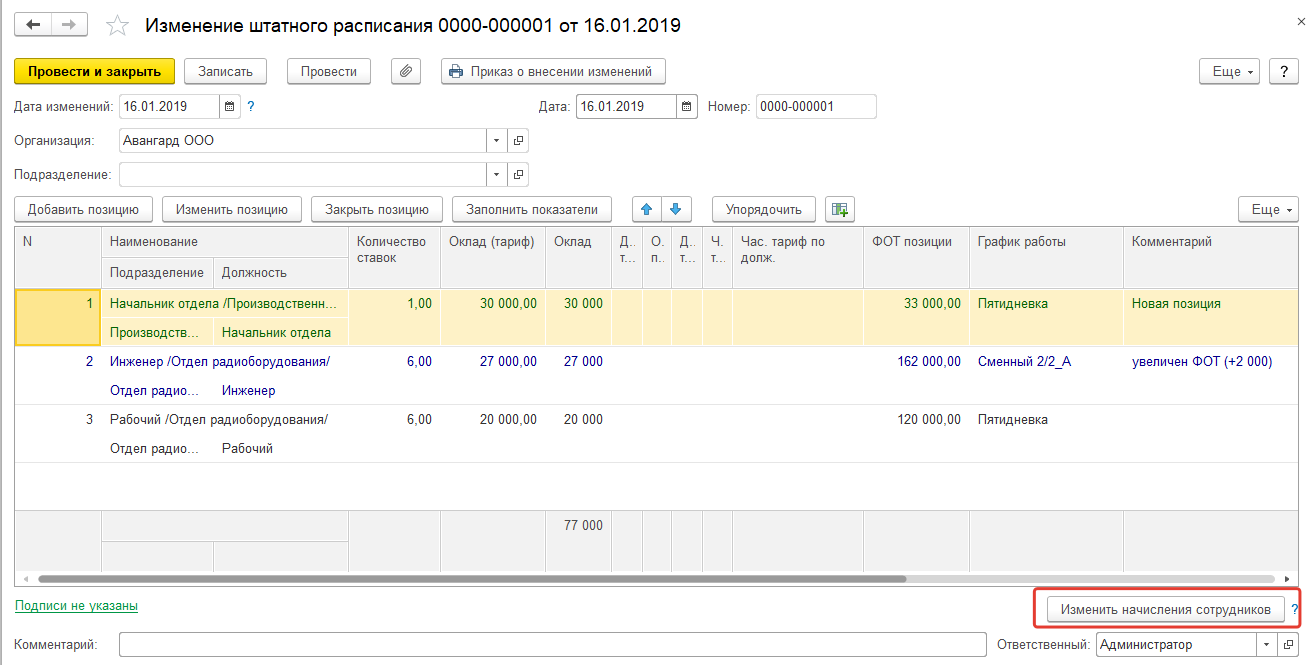The width and height of the screenshot is (1315, 665).
Task: Move selected row down with arrow
Action: tap(675, 209)
